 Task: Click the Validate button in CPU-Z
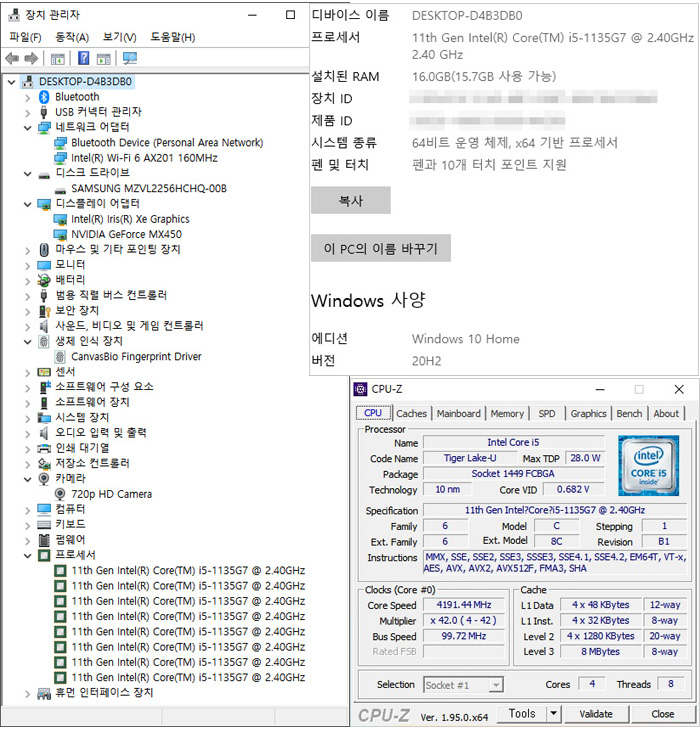point(596,714)
